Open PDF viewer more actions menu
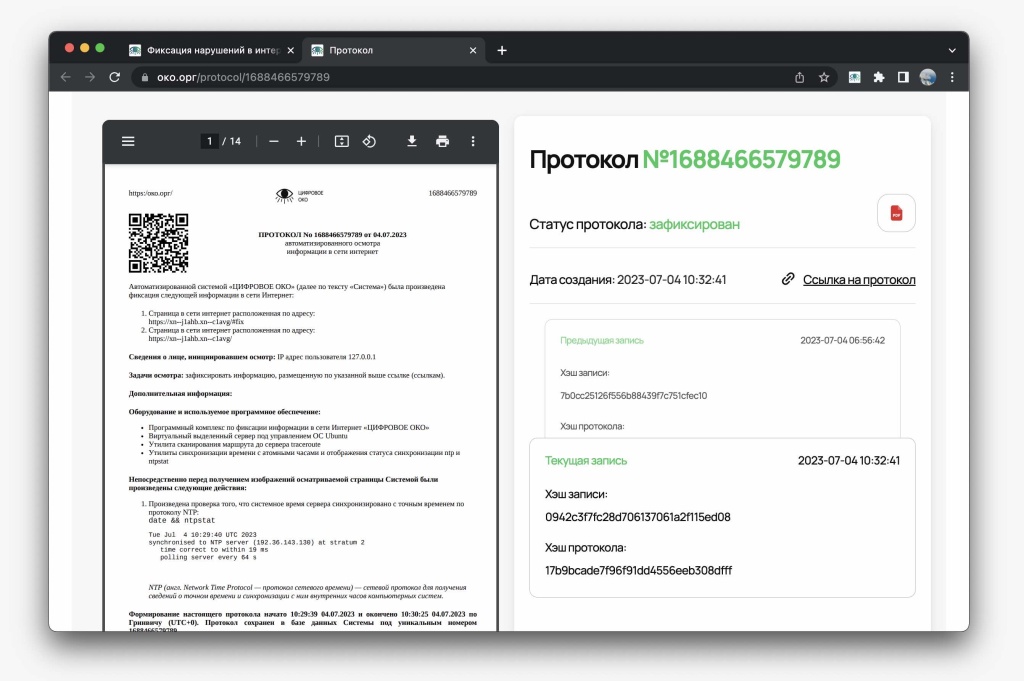Image resolution: width=1024 pixels, height=681 pixels. click(473, 141)
